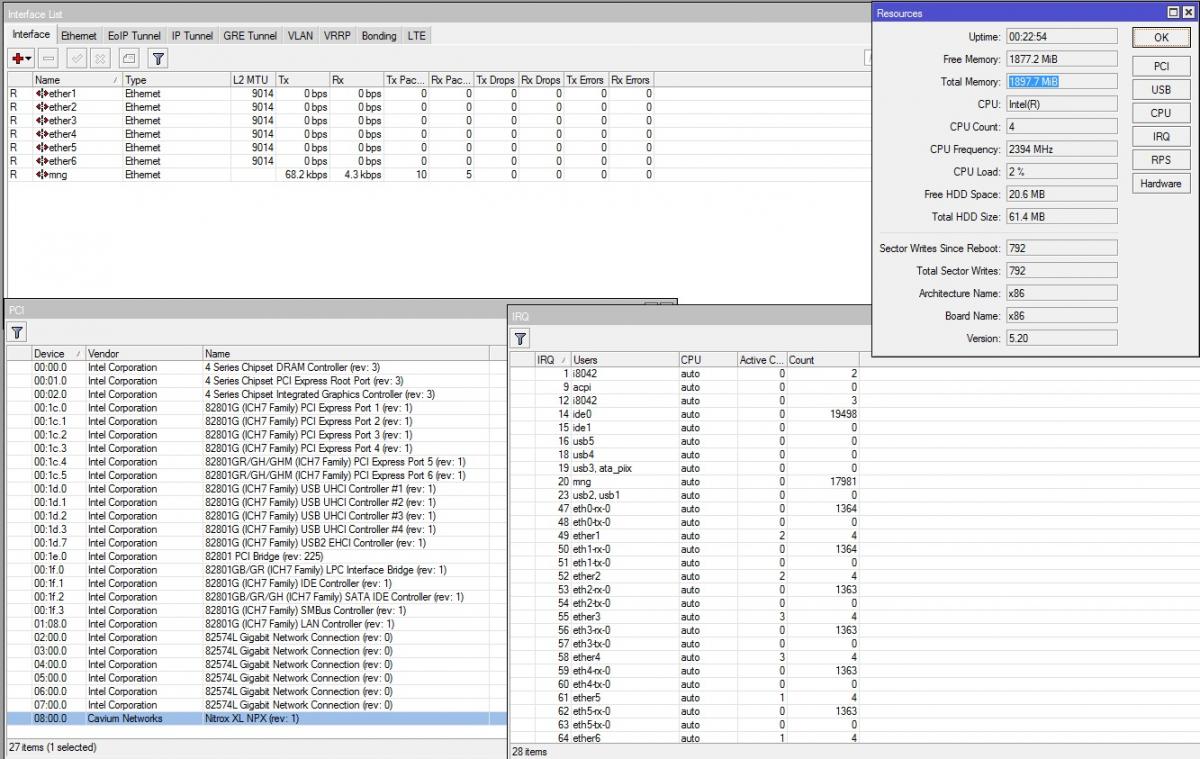Switch to the VLAN tab
1200x759 pixels.
tap(300, 36)
